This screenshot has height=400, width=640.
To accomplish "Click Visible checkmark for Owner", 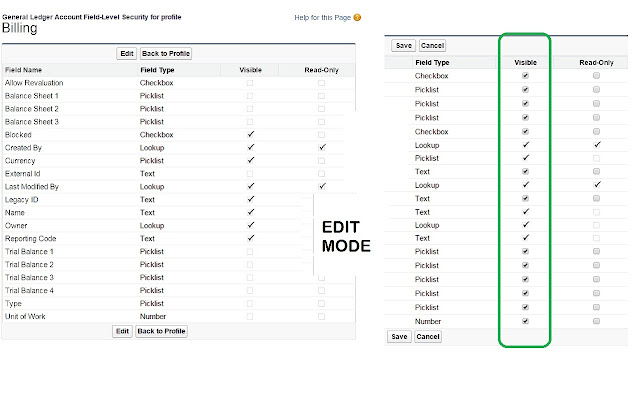I will click(x=251, y=225).
